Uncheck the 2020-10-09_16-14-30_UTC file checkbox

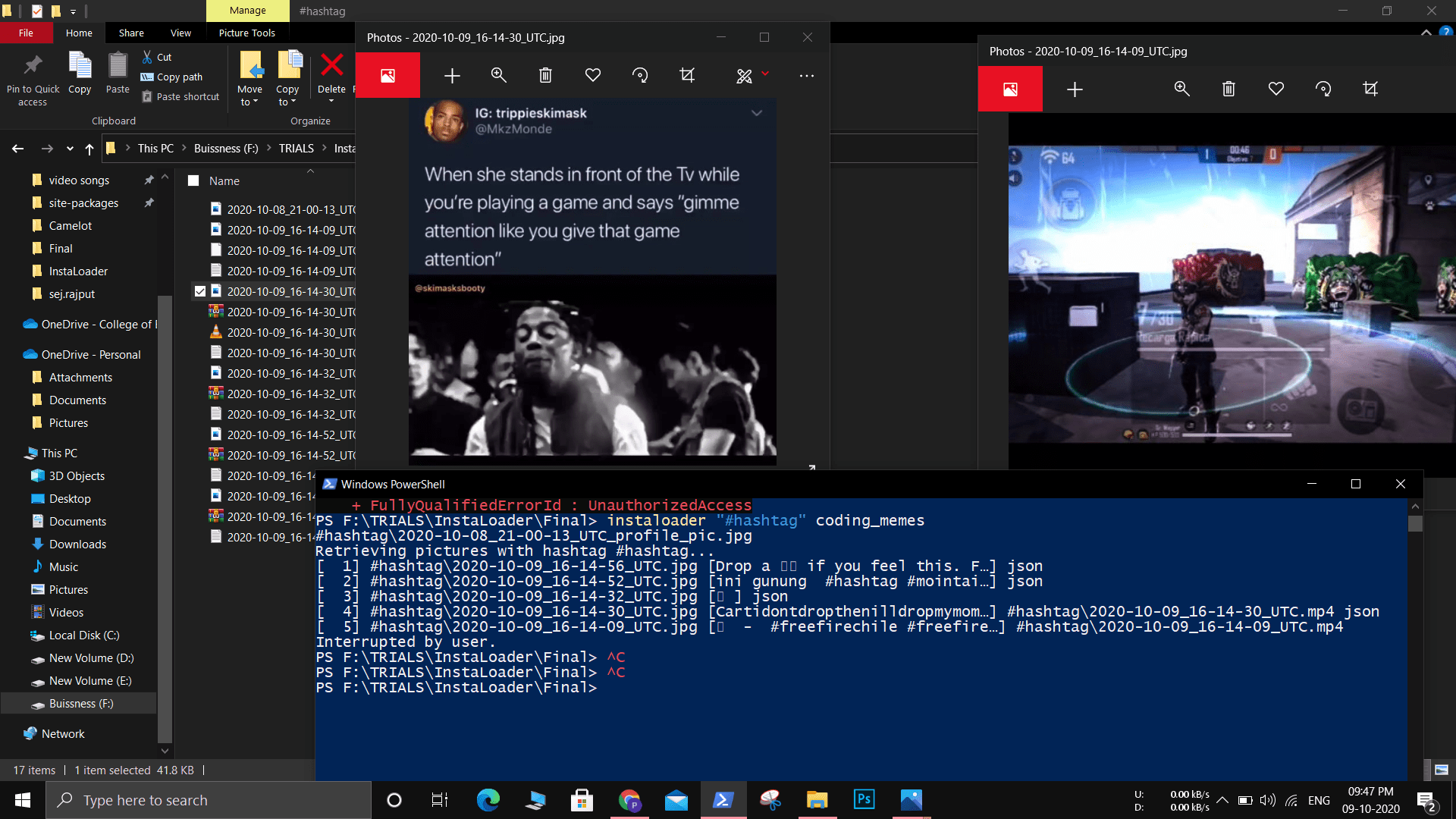tap(199, 290)
